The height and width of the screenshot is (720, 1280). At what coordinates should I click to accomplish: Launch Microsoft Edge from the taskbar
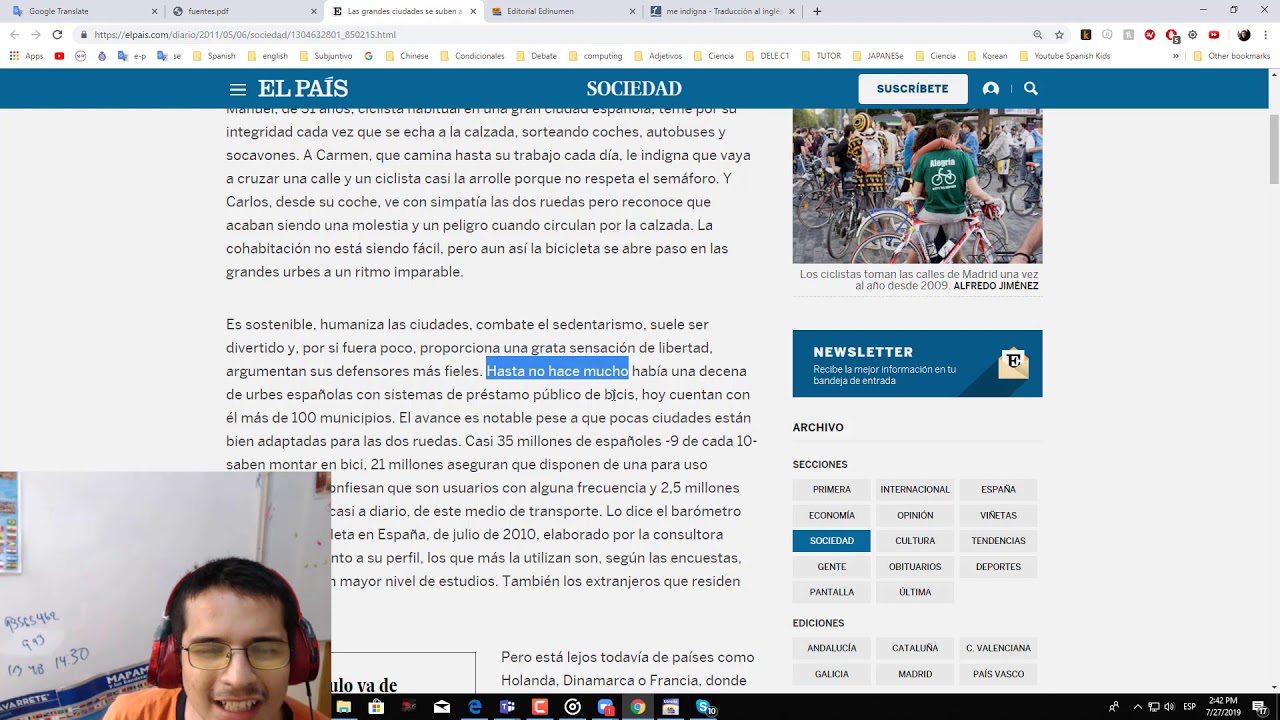pos(475,707)
